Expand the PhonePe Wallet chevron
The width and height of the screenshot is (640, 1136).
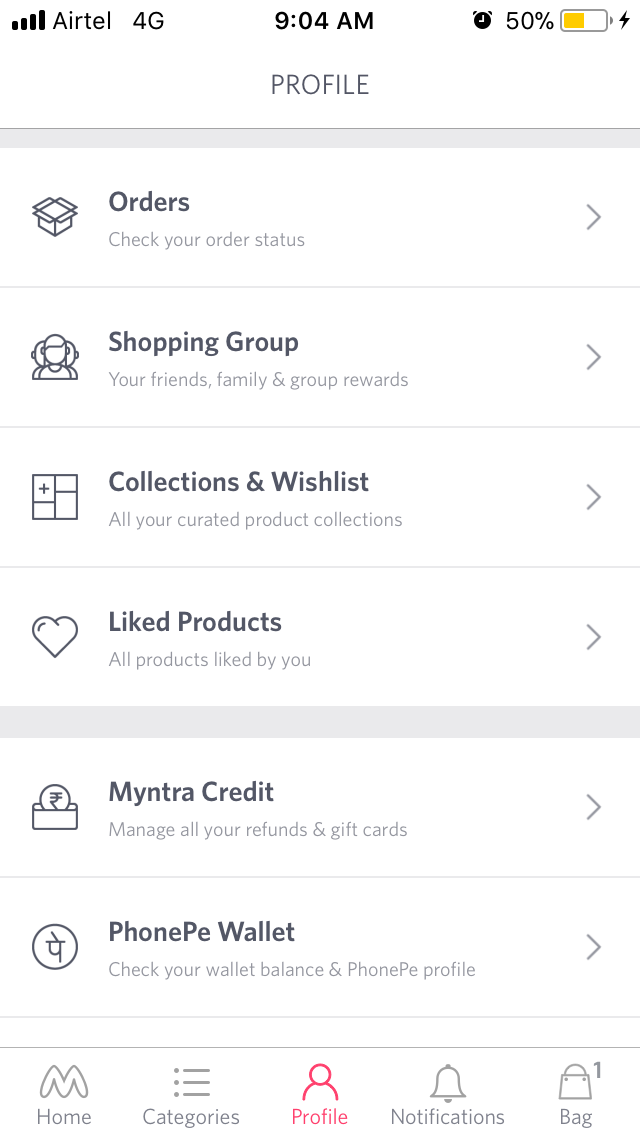(593, 947)
